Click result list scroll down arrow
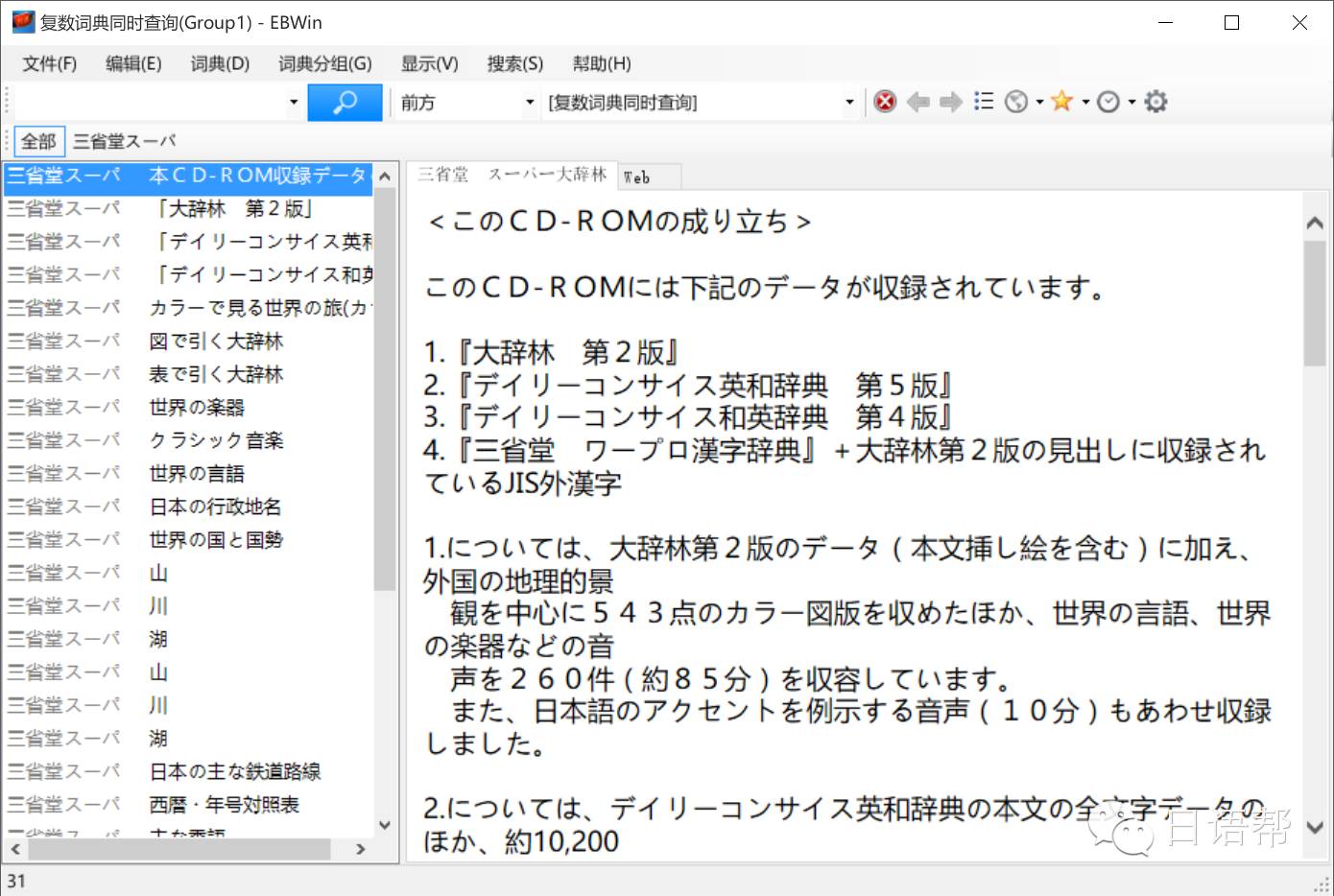1334x896 pixels. (385, 825)
